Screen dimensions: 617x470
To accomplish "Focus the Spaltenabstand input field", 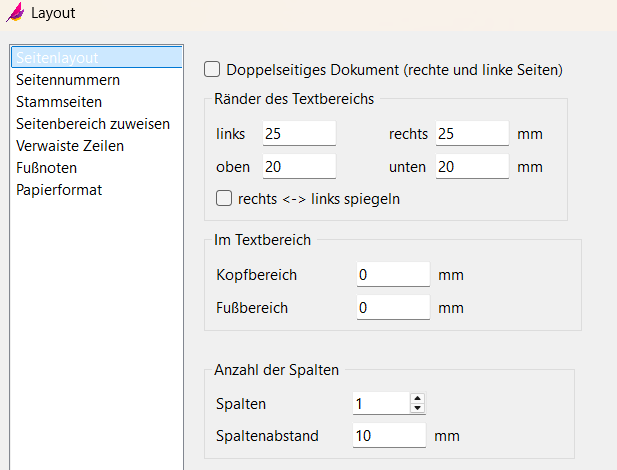I will (x=389, y=436).
